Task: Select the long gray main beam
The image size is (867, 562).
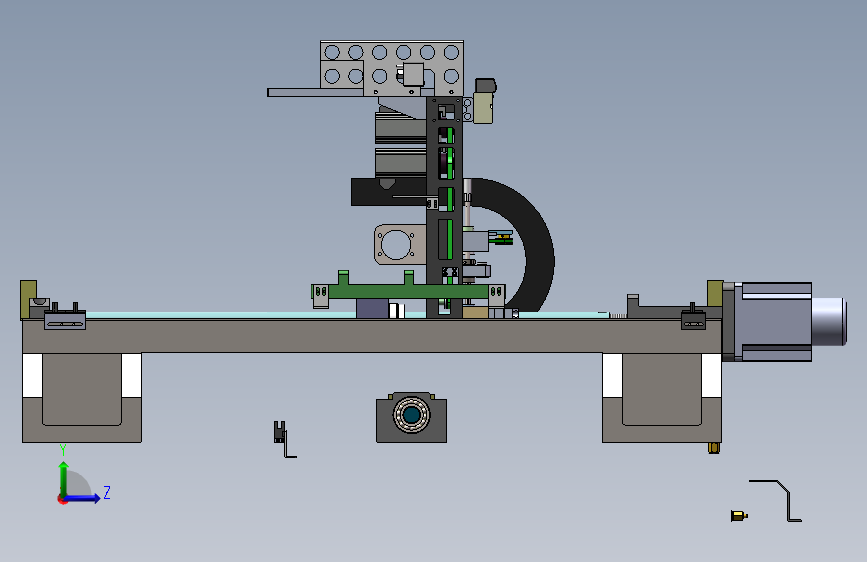Action: (x=372, y=336)
